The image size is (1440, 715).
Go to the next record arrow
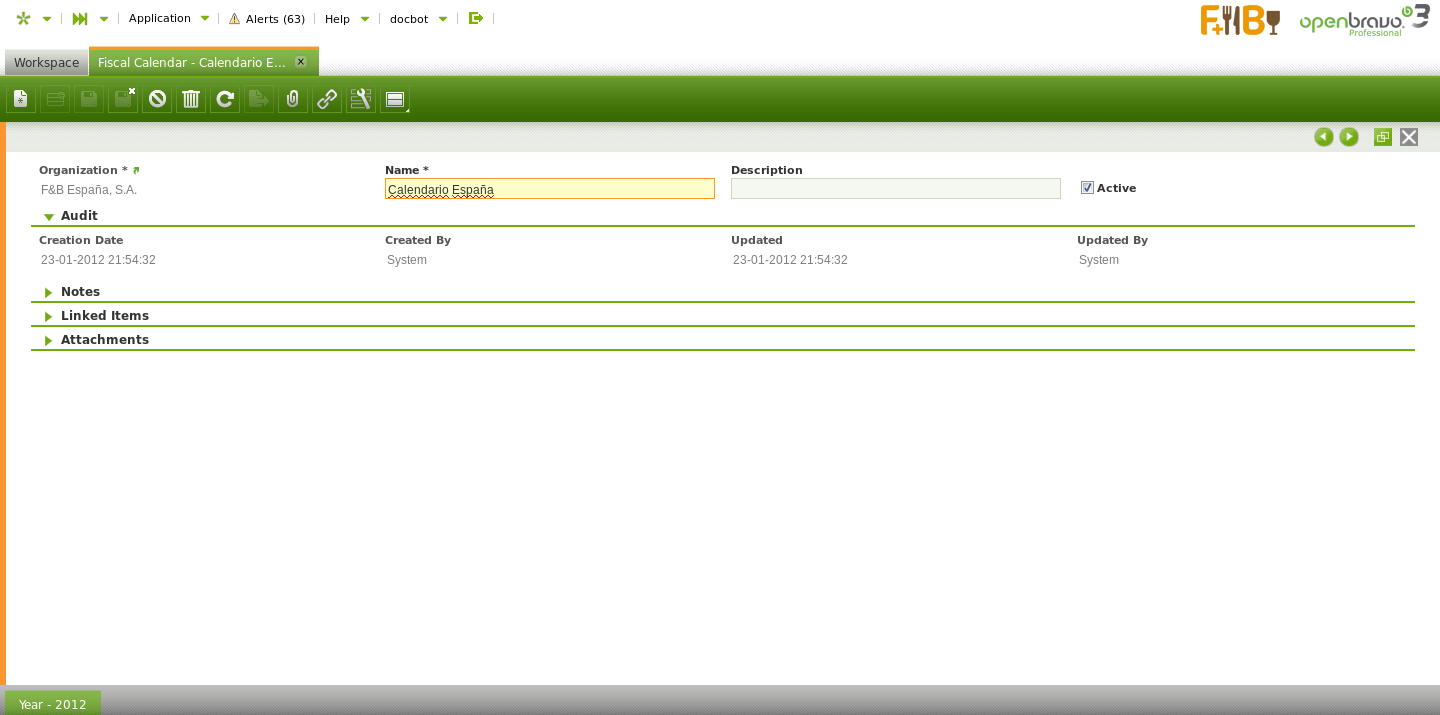click(x=1349, y=137)
